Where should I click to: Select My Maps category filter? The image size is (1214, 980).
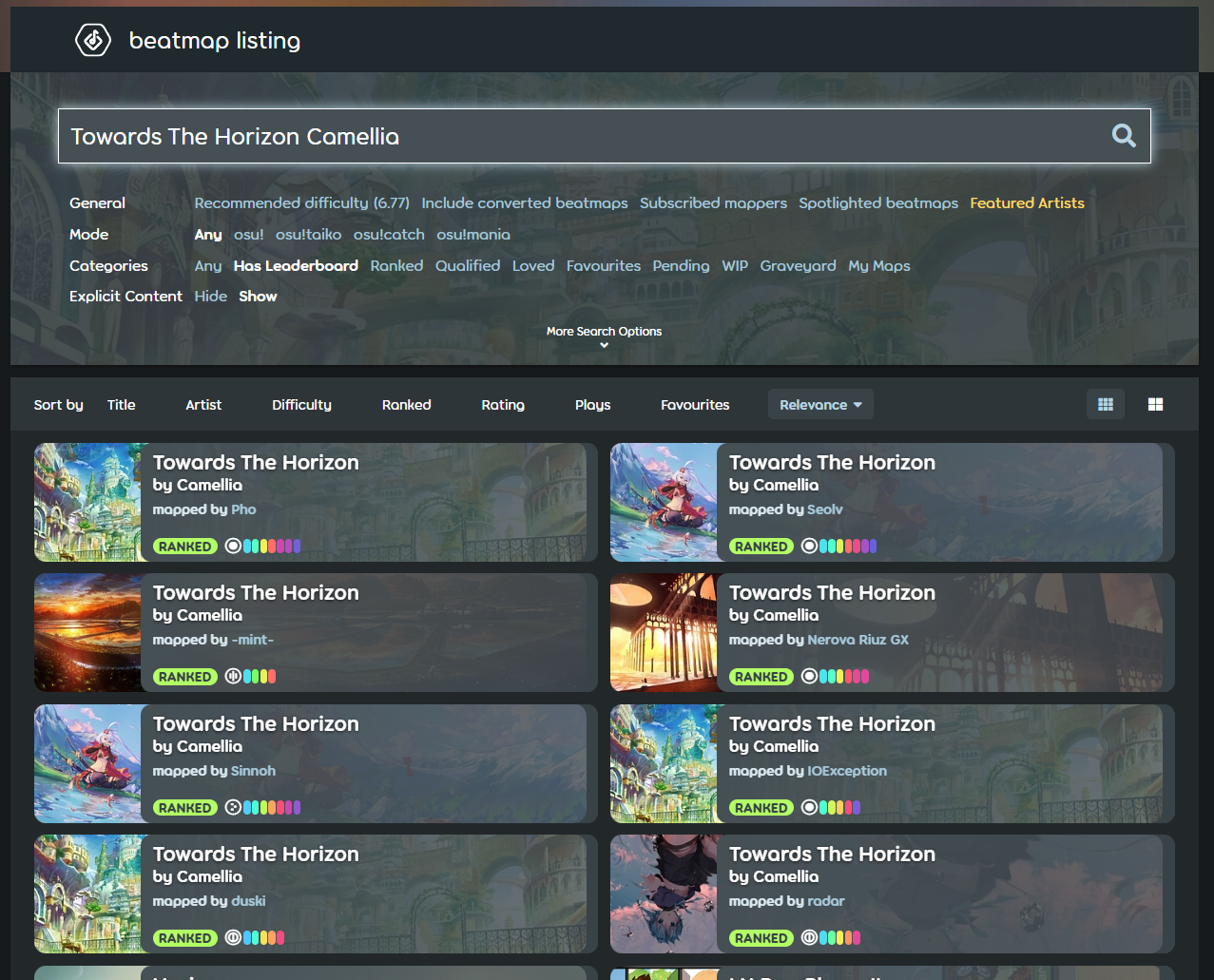[879, 265]
